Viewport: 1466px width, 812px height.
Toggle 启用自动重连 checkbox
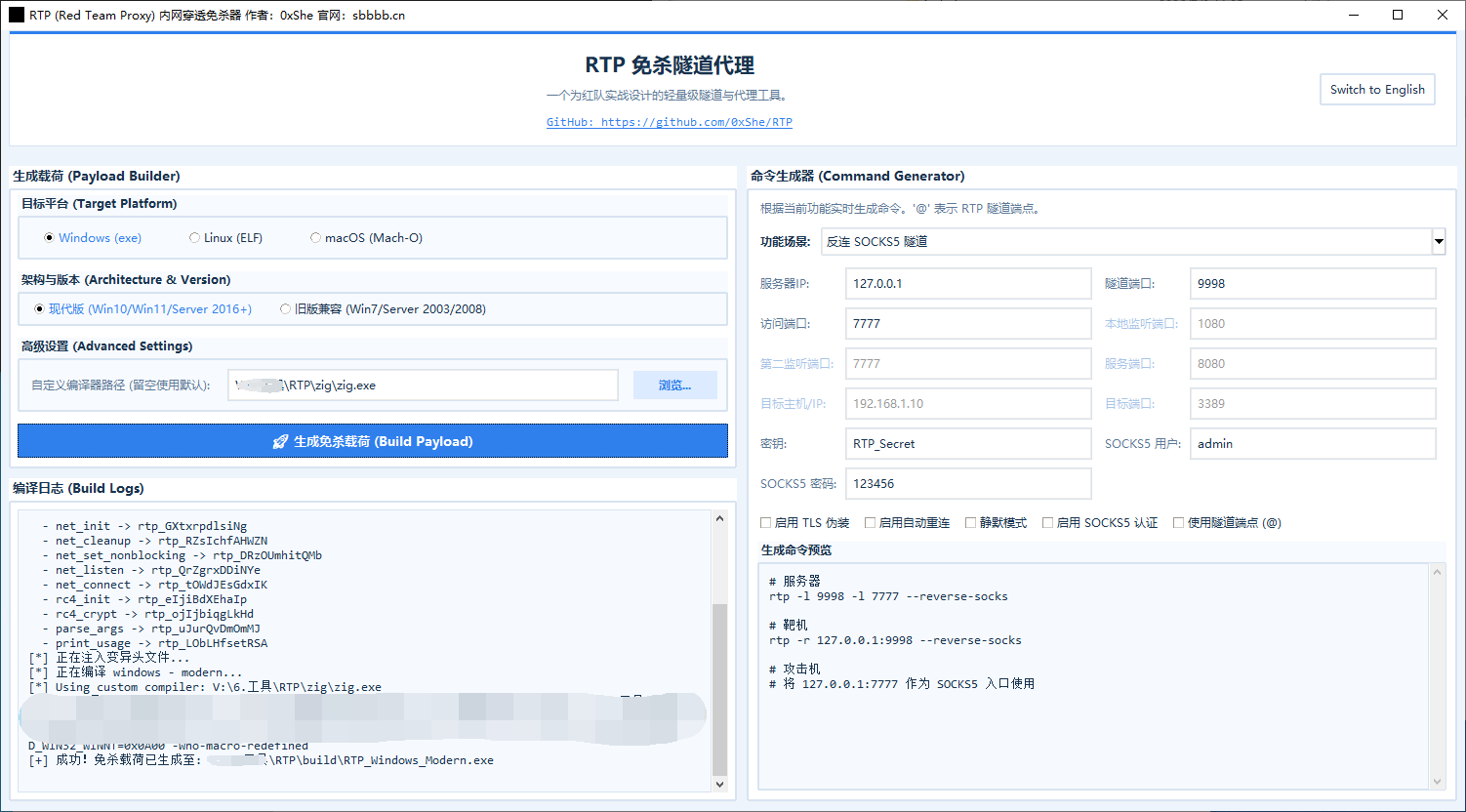[x=908, y=523]
